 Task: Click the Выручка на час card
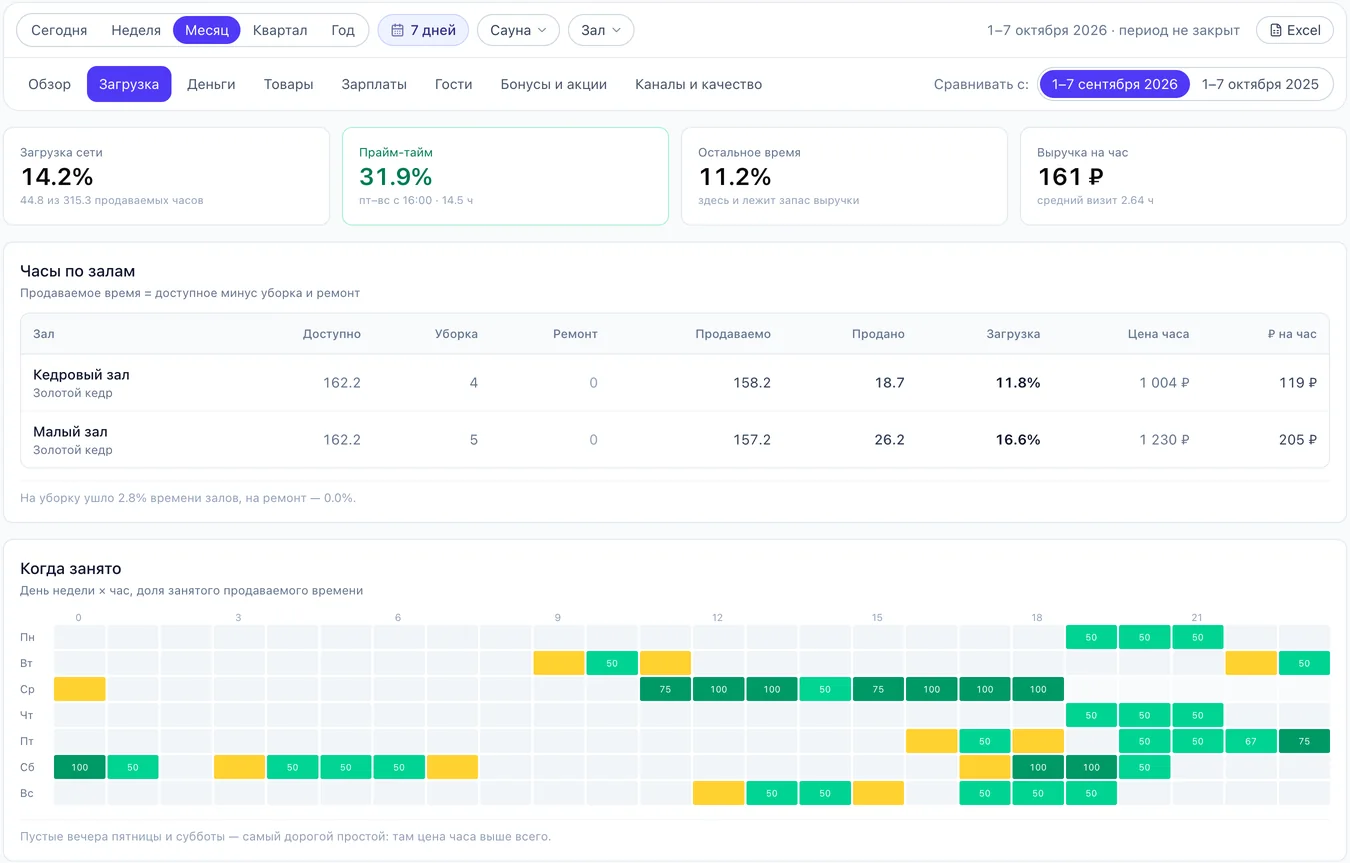[x=1183, y=176]
